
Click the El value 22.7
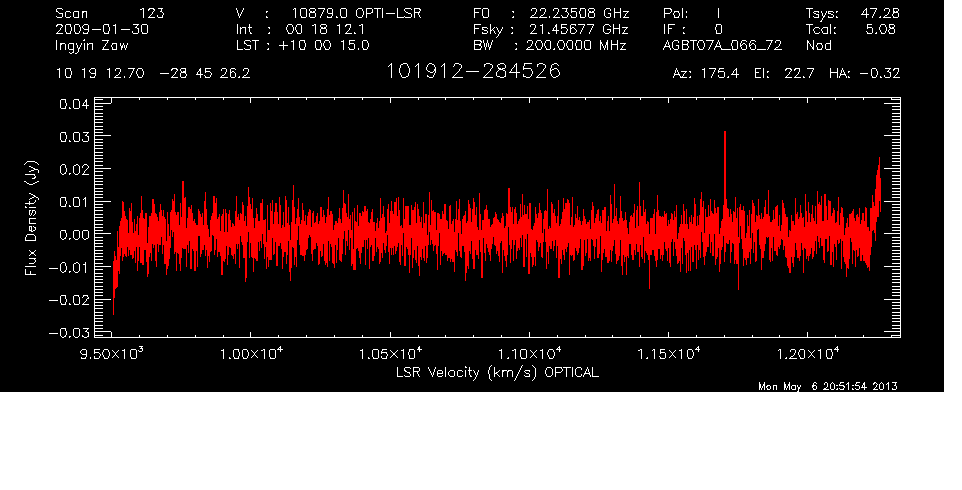pyautogui.click(x=799, y=73)
